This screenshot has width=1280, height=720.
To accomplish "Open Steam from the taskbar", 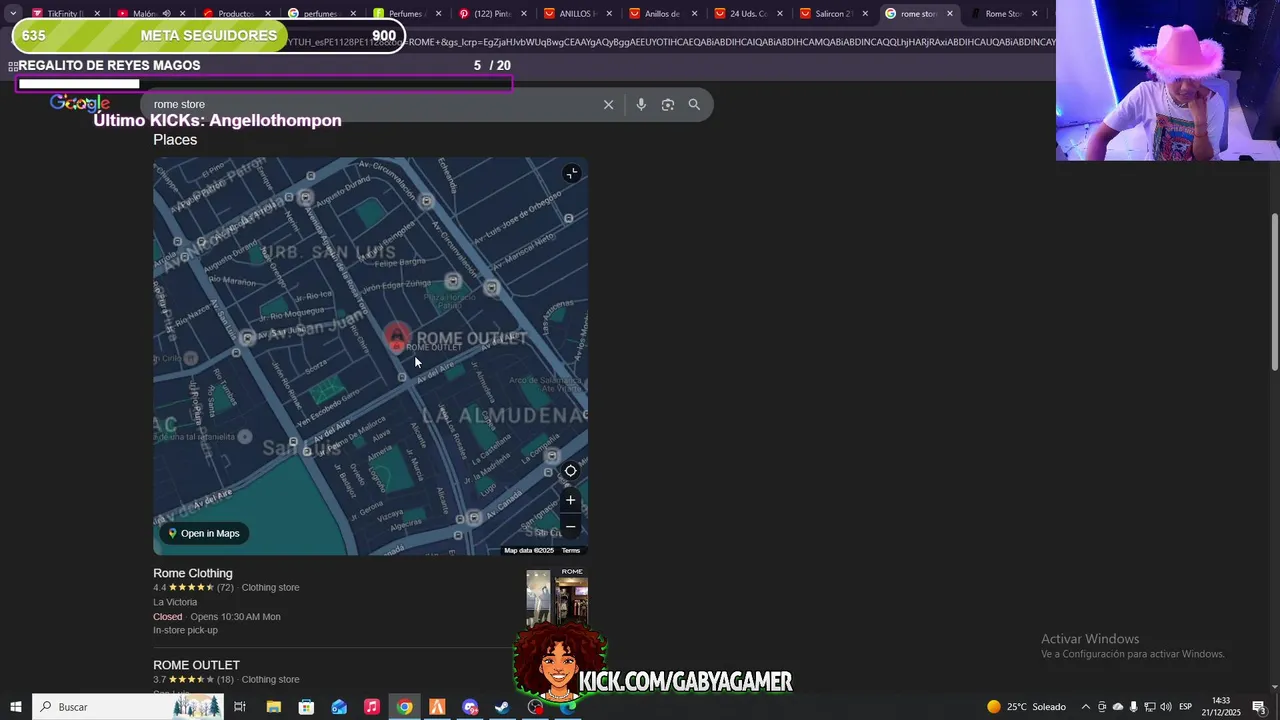I will point(502,707).
